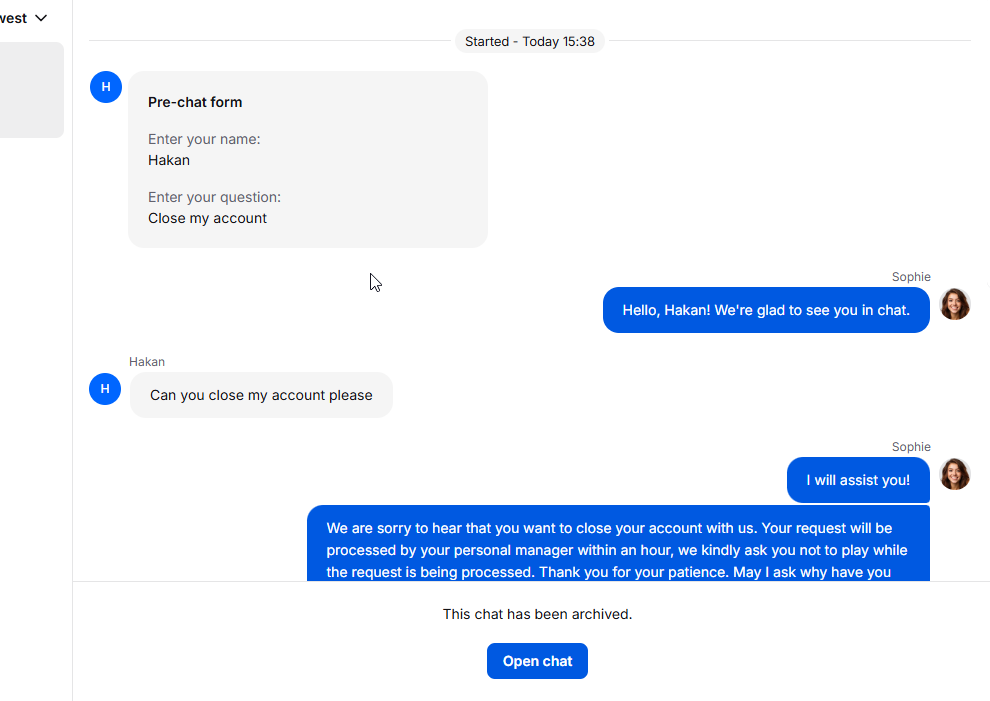Expand the dropdown chevron at top left

pyautogui.click(x=41, y=18)
